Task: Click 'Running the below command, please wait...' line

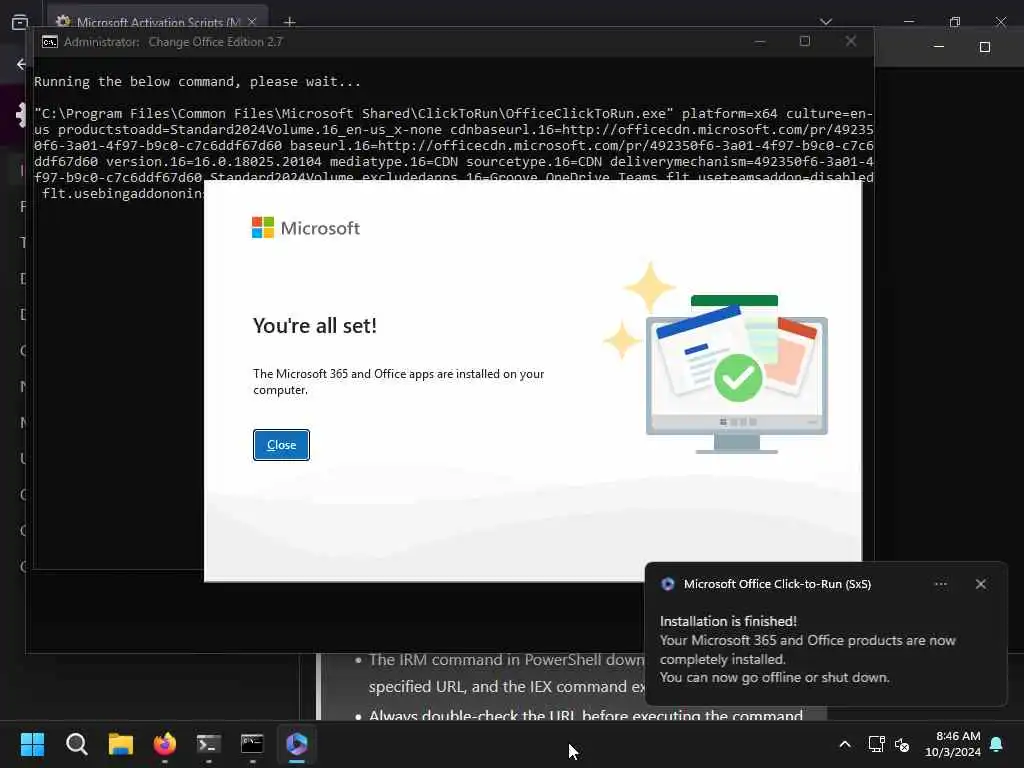Action: coord(197,82)
